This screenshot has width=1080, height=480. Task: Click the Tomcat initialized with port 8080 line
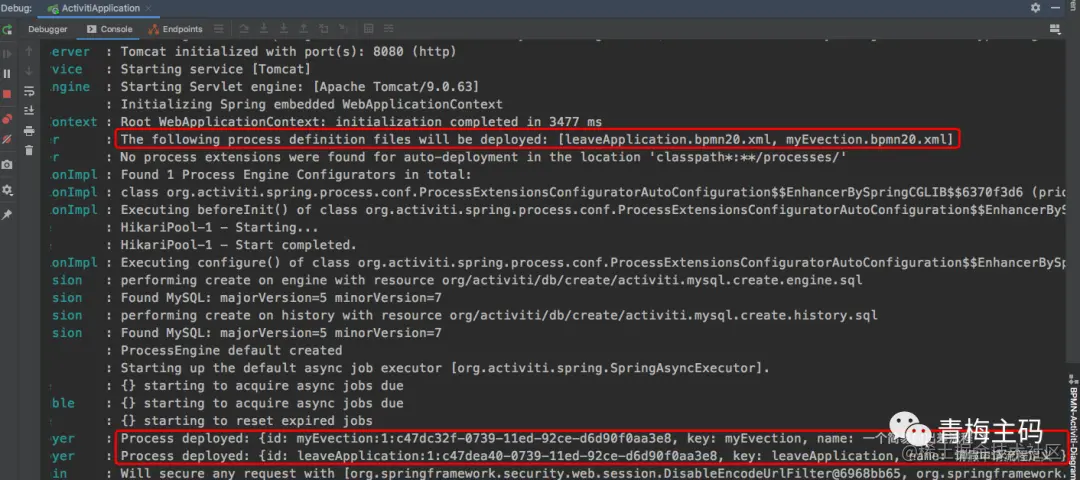point(288,52)
